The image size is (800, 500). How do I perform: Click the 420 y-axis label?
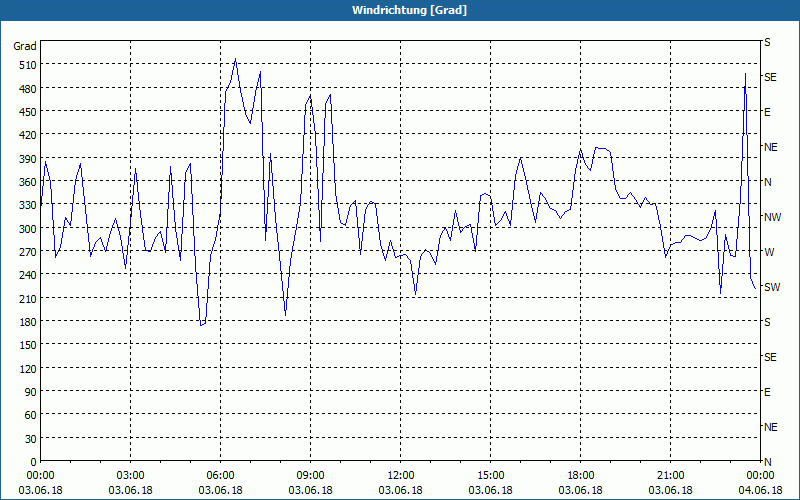click(28, 135)
